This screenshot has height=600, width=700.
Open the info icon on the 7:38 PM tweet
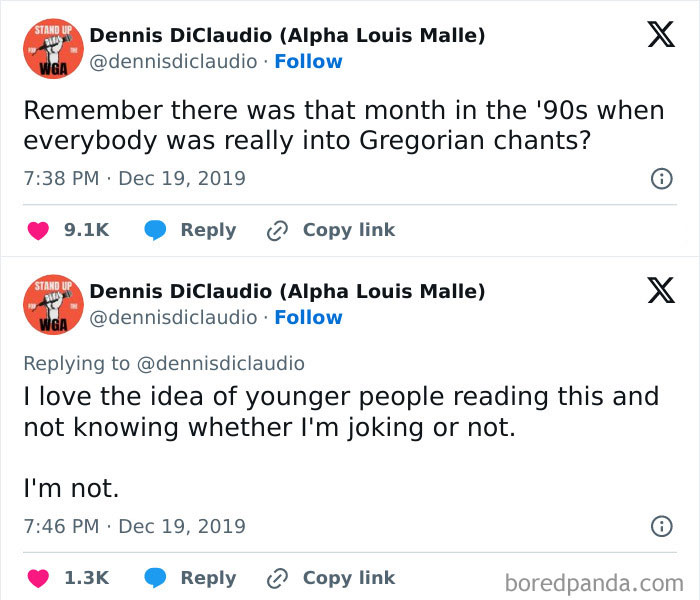click(x=660, y=179)
